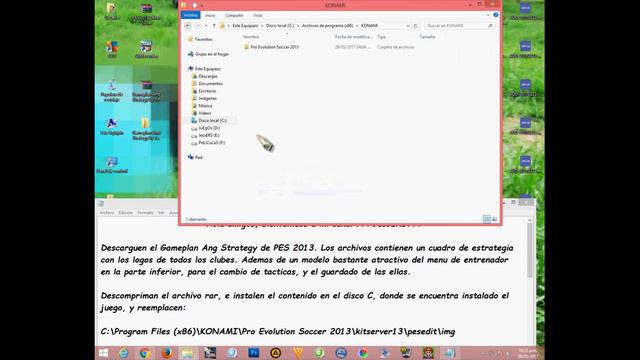Click the Carpeta de archivos type cell
Viewport: 640px width, 360px height.
396,47
